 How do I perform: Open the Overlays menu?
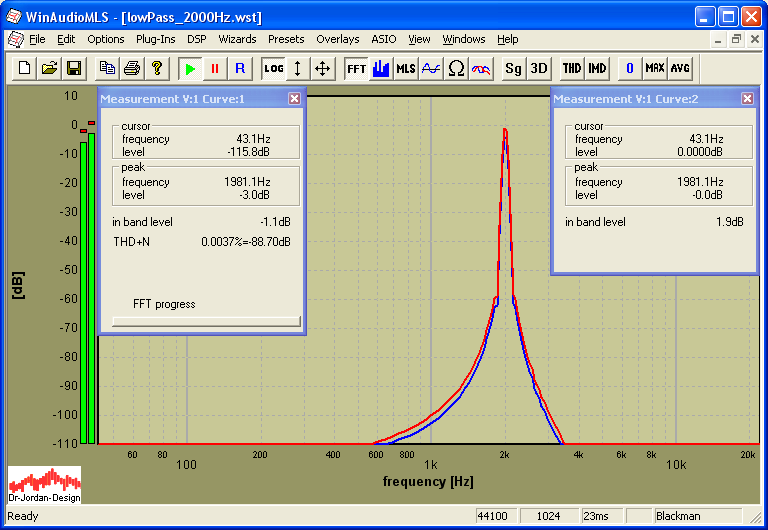337,39
